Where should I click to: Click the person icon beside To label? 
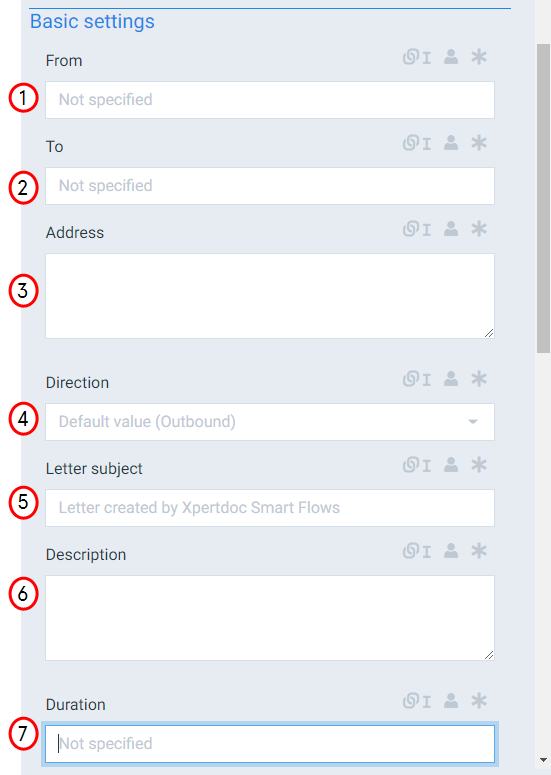(451, 143)
